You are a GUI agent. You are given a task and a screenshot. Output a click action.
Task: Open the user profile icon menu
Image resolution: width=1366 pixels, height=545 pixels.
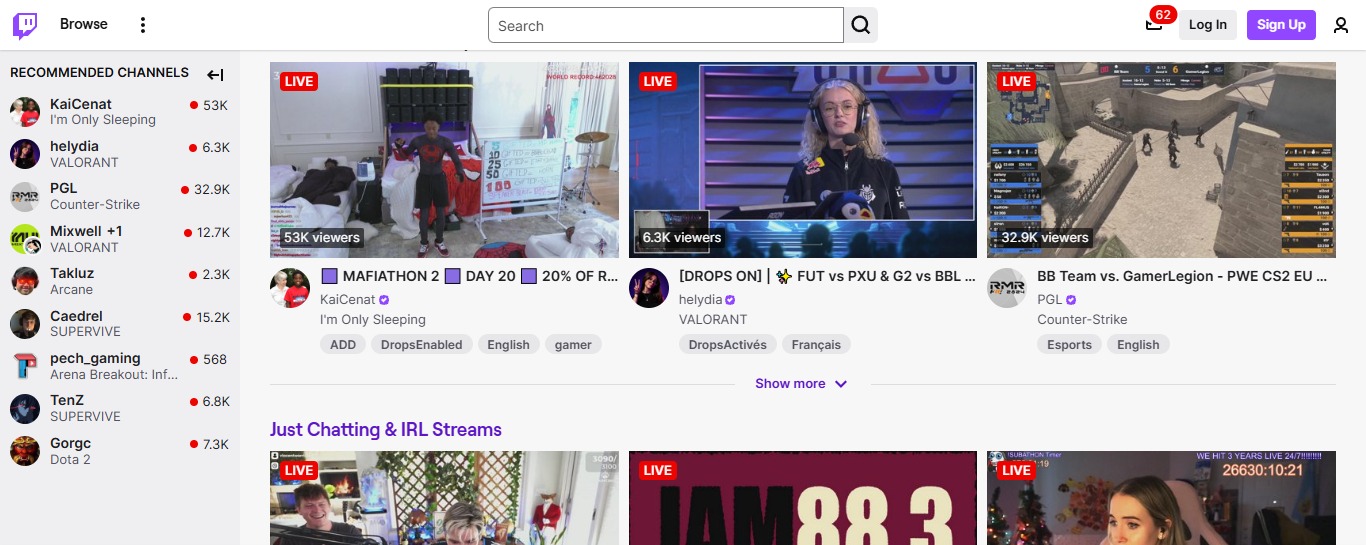(1341, 25)
